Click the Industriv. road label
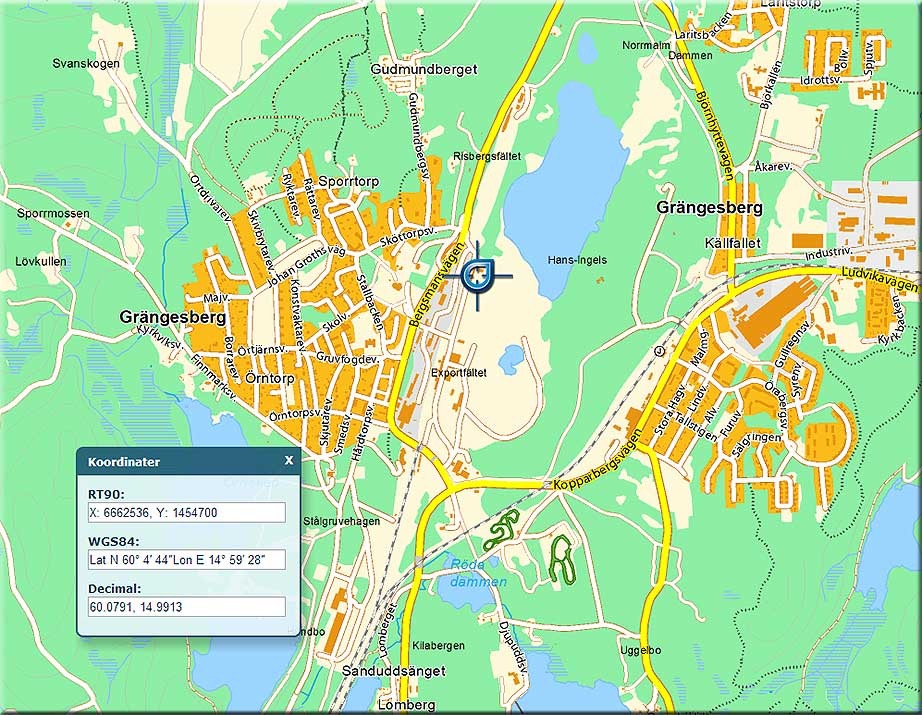922x715 pixels. click(828, 255)
